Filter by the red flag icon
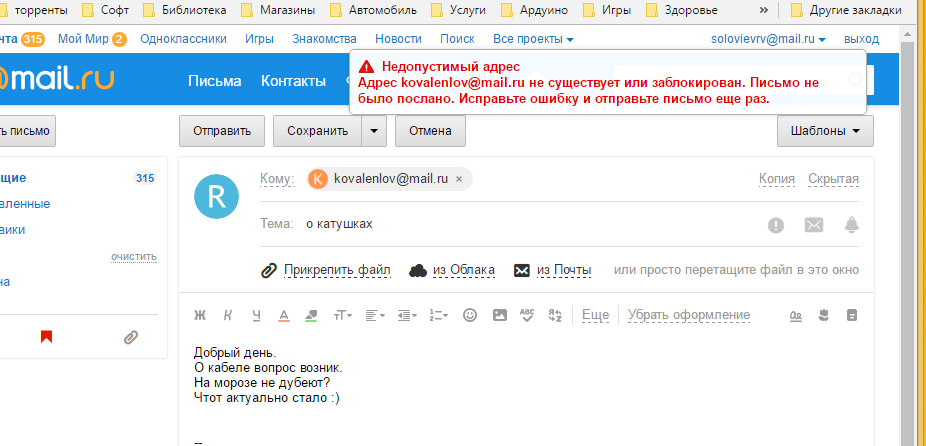The height and width of the screenshot is (446, 926). 46,337
